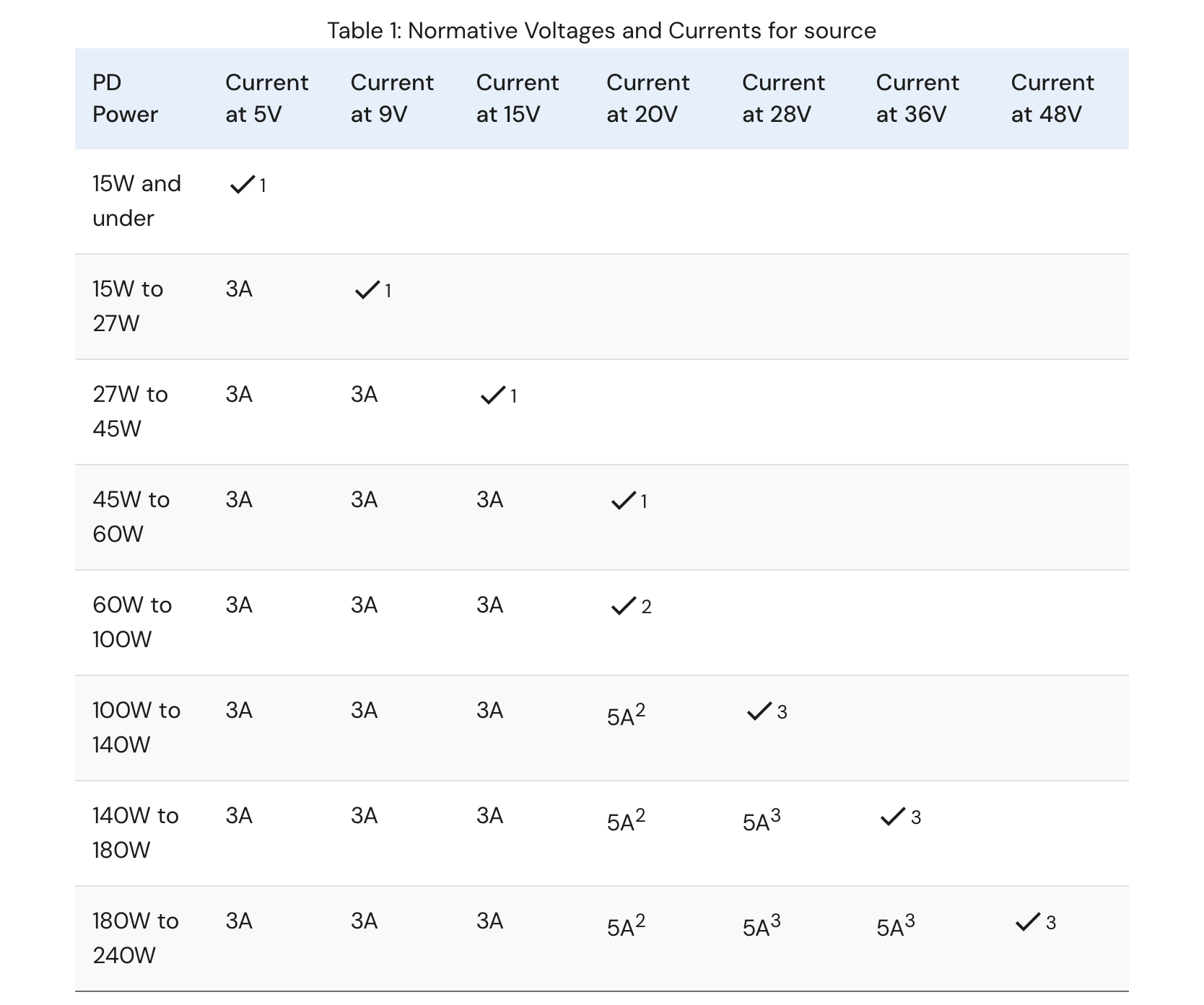Click the 'PD Power' column header
Screen dimensions: 1204x1005
coord(125,99)
